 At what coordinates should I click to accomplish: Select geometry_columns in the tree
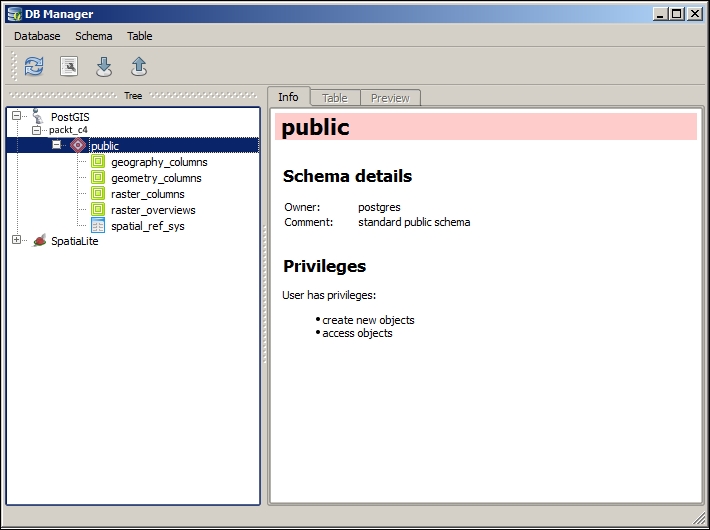[156, 178]
